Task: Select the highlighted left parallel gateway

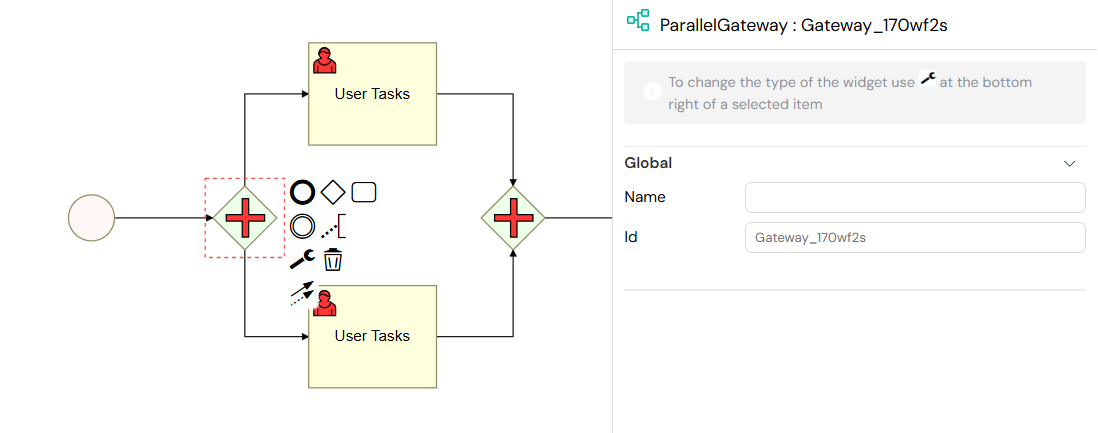Action: [244, 218]
